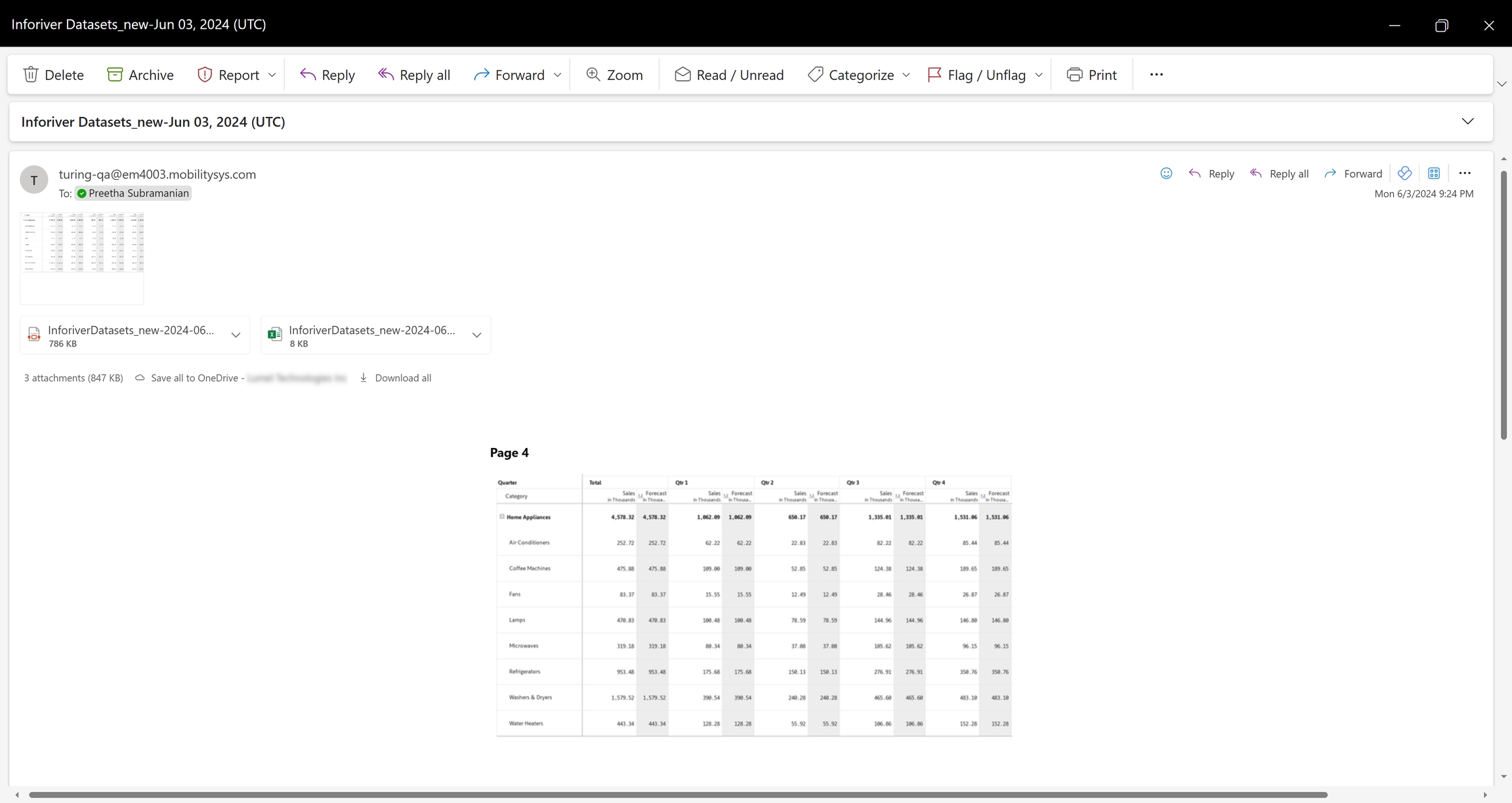Add an emoji reaction to message

(x=1166, y=173)
